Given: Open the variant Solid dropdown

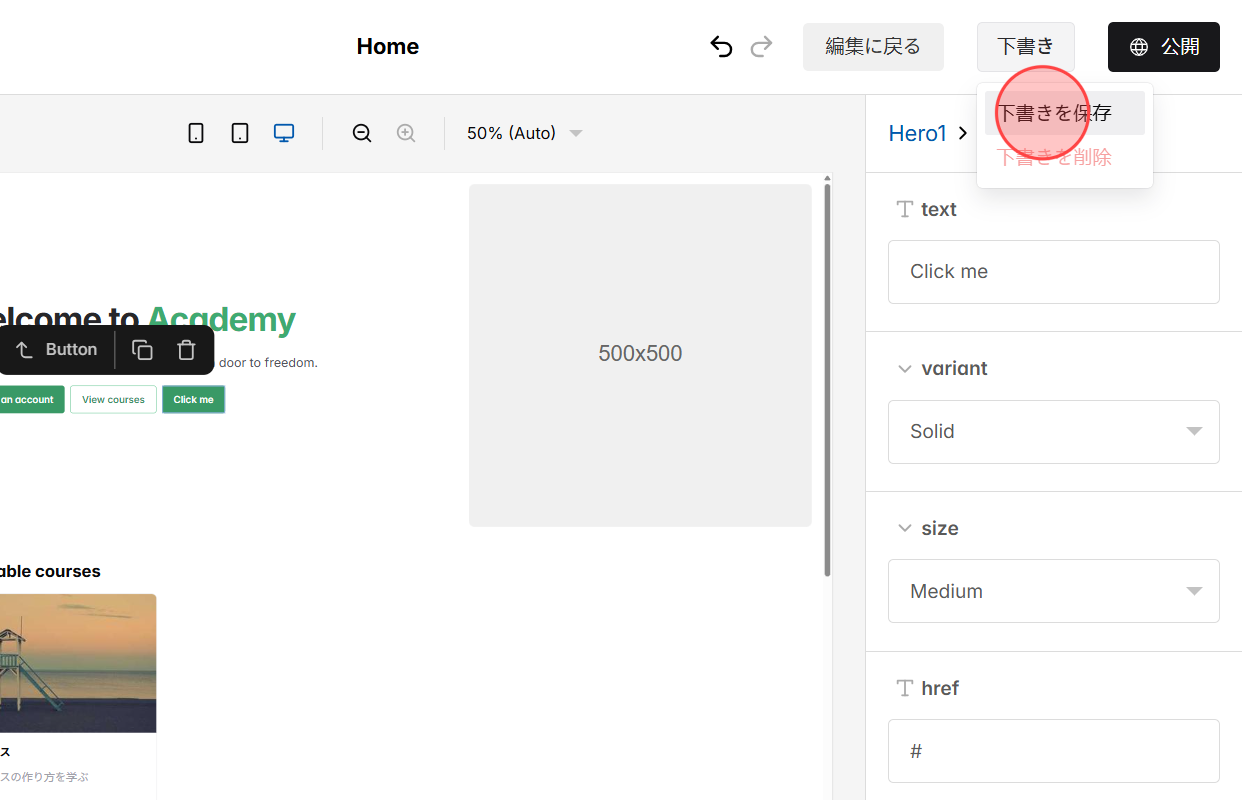Looking at the screenshot, I should click(1053, 431).
